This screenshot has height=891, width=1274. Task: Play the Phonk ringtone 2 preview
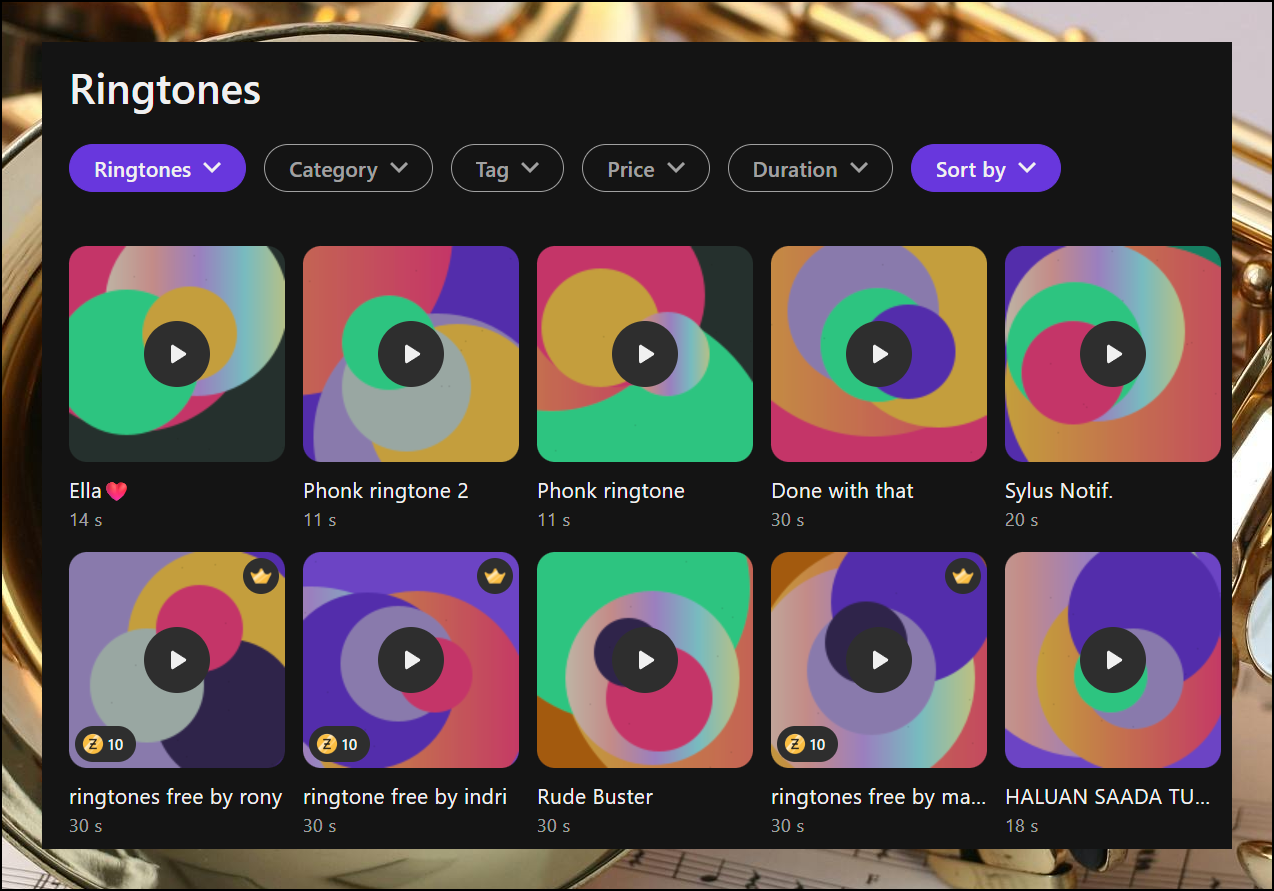(x=411, y=354)
